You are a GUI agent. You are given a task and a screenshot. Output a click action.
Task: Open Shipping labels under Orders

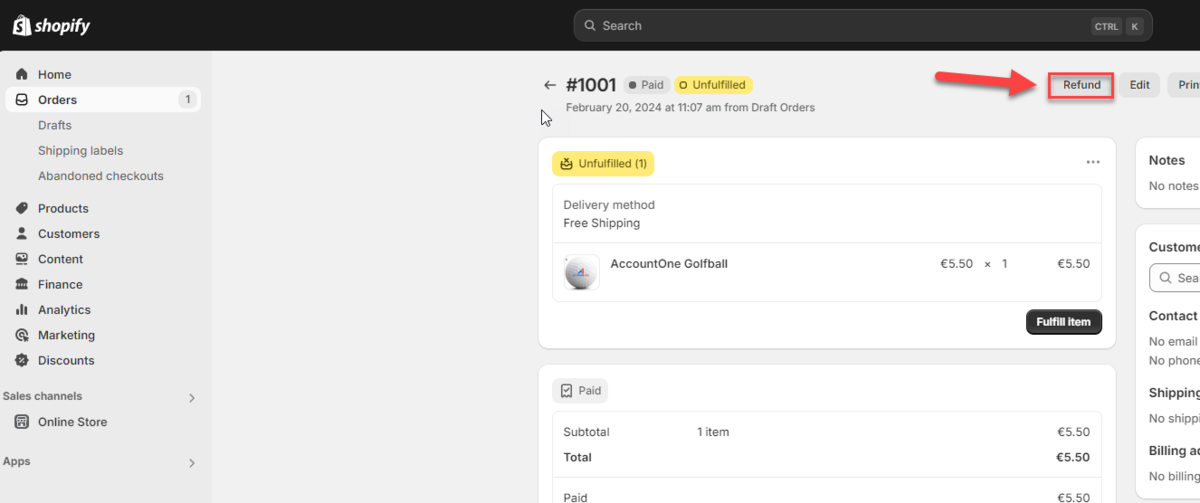coord(80,150)
